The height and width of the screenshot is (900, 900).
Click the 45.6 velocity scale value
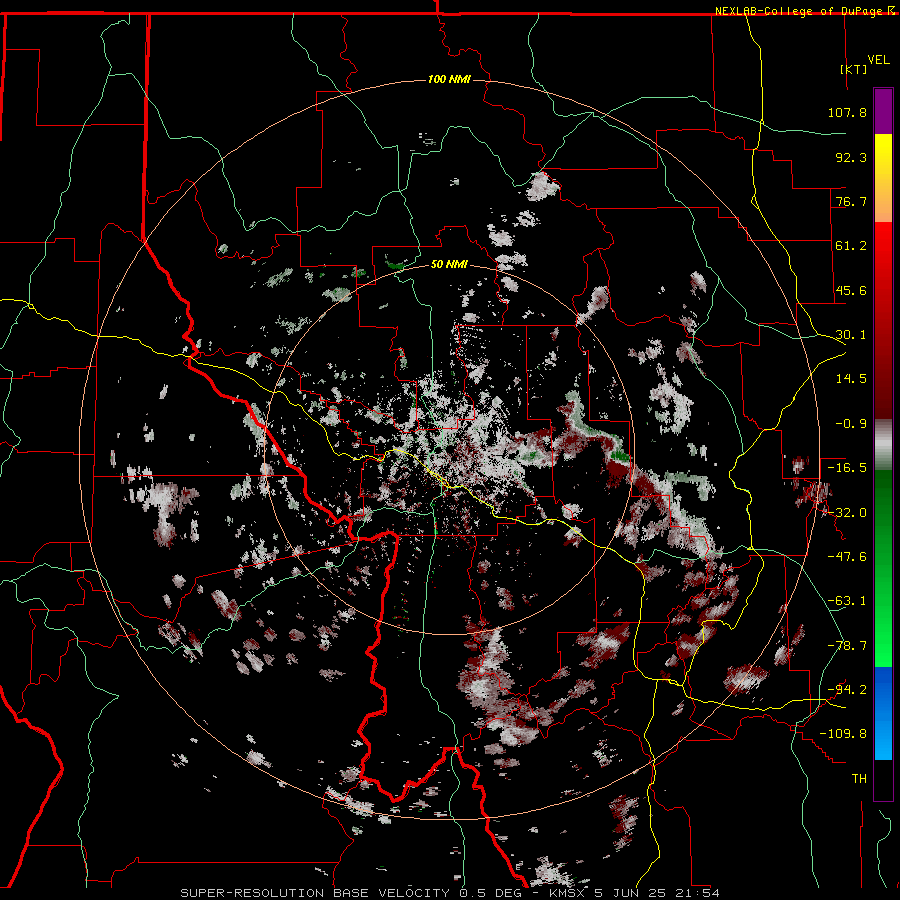(x=851, y=290)
